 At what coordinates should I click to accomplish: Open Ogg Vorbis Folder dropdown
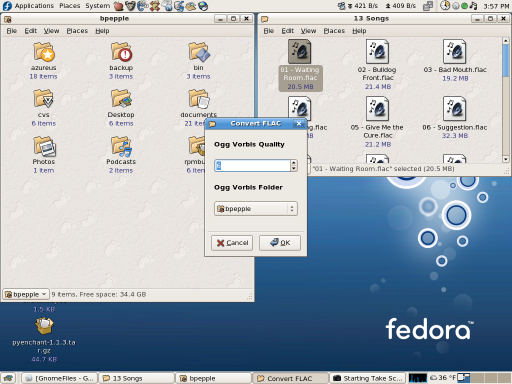256,209
